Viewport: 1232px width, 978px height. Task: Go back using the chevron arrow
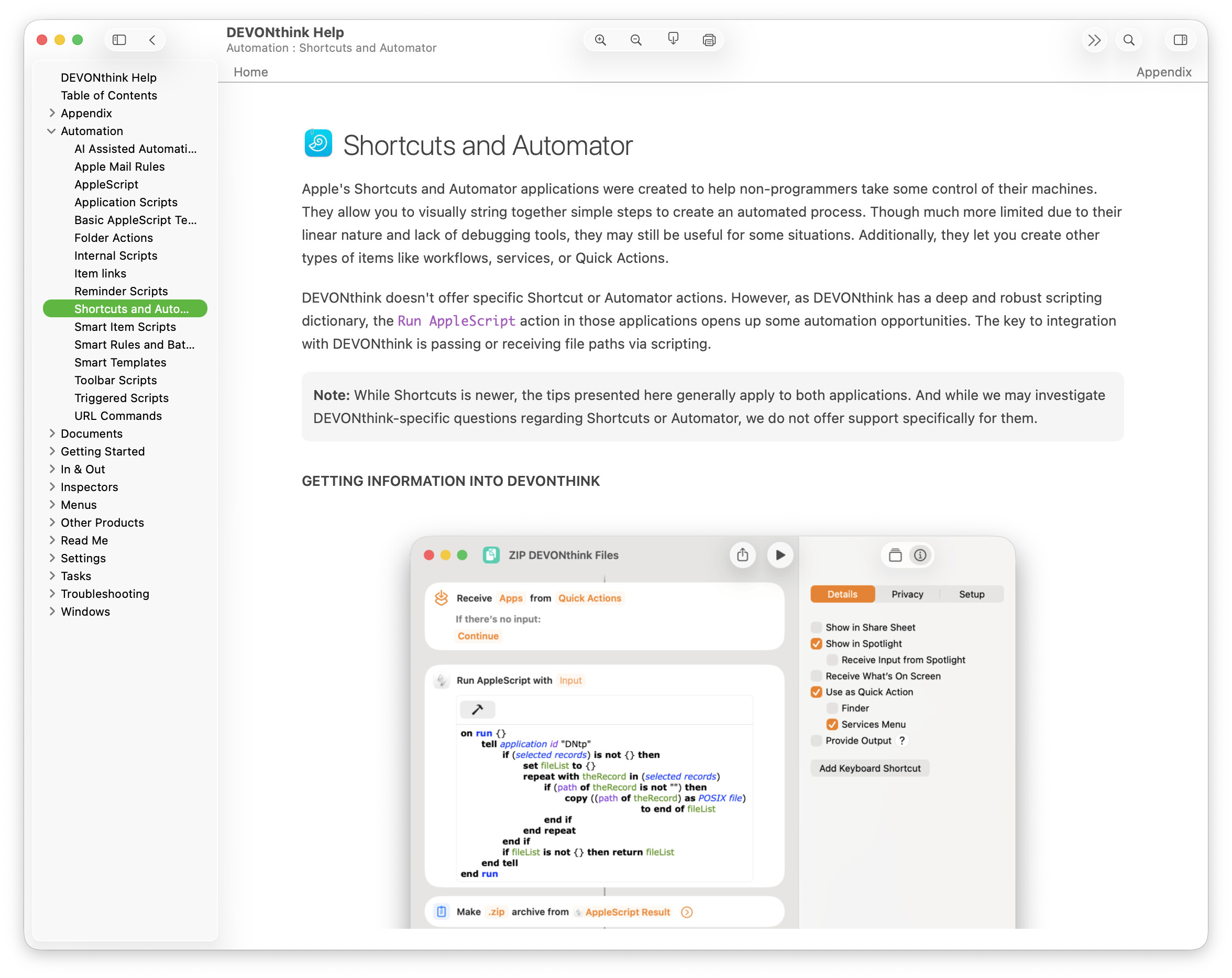[x=152, y=40]
